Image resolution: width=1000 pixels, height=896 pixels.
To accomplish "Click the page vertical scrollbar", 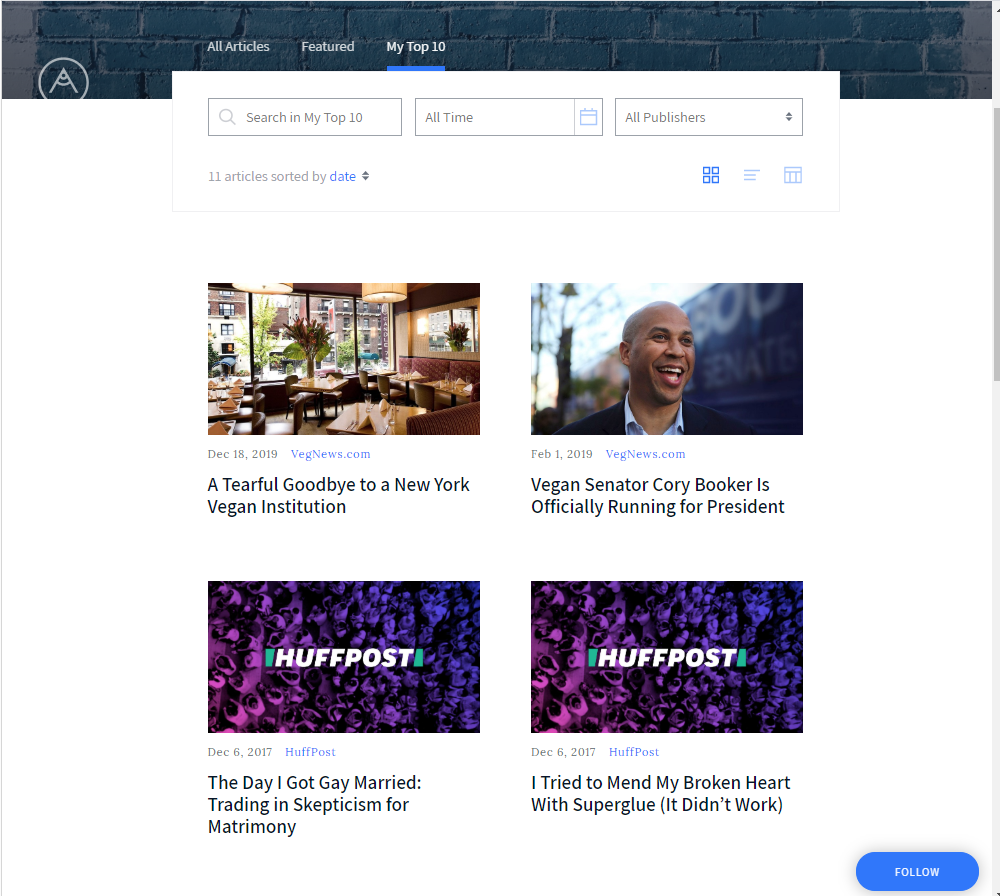I will [x=996, y=242].
